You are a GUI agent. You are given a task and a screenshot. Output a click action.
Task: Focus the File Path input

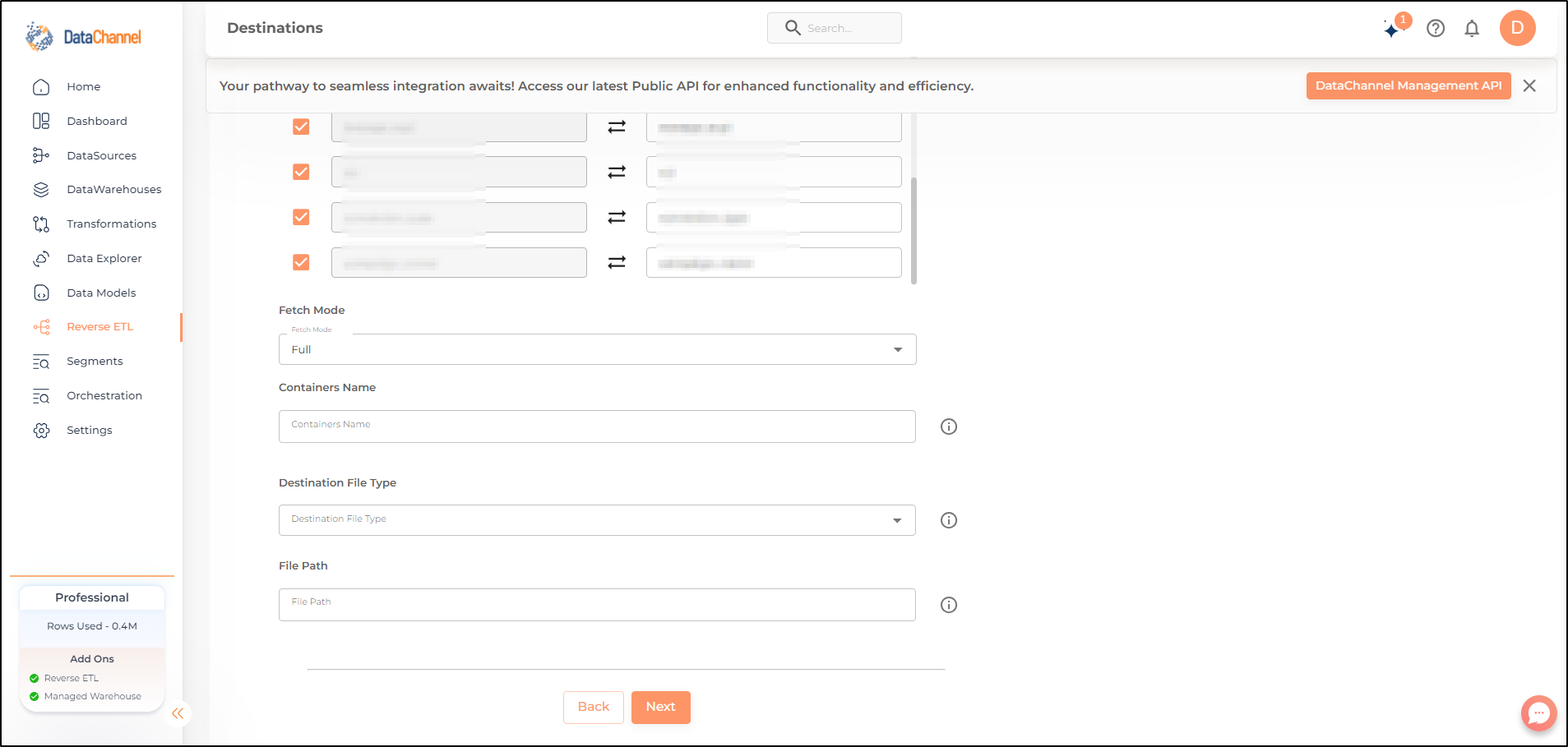597,605
